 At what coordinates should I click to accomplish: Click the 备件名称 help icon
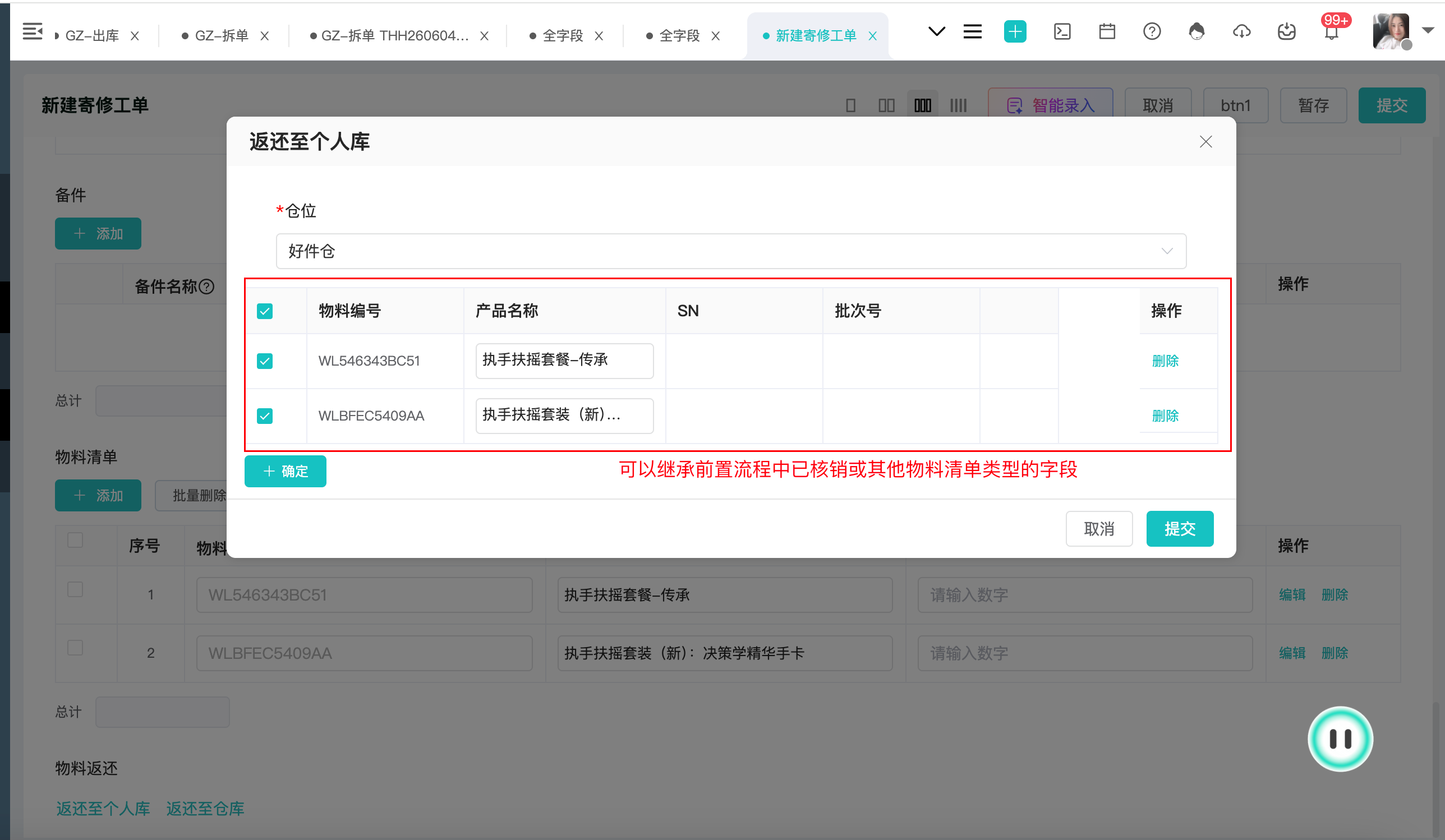coord(206,287)
